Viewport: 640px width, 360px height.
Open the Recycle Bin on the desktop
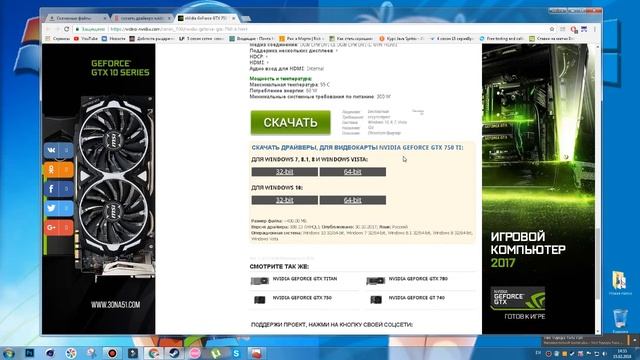click(x=620, y=321)
